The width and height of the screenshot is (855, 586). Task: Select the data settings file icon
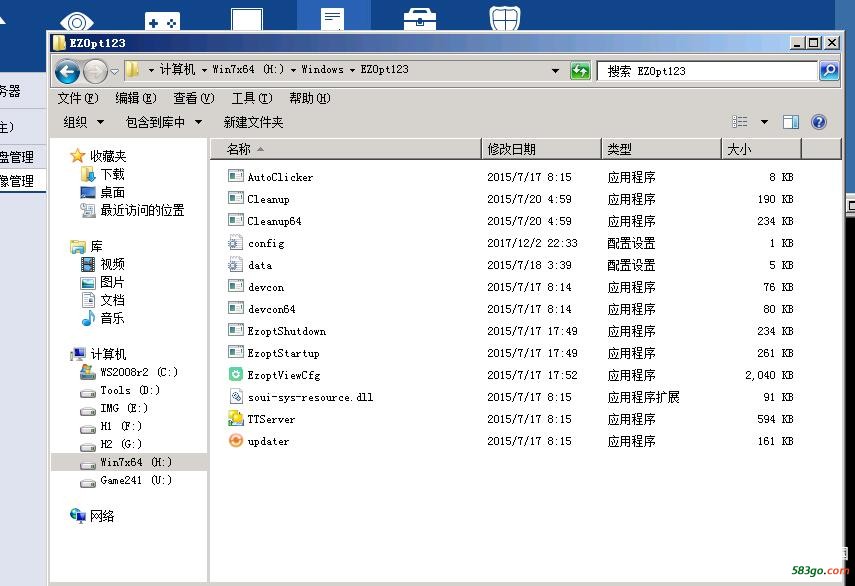236,264
